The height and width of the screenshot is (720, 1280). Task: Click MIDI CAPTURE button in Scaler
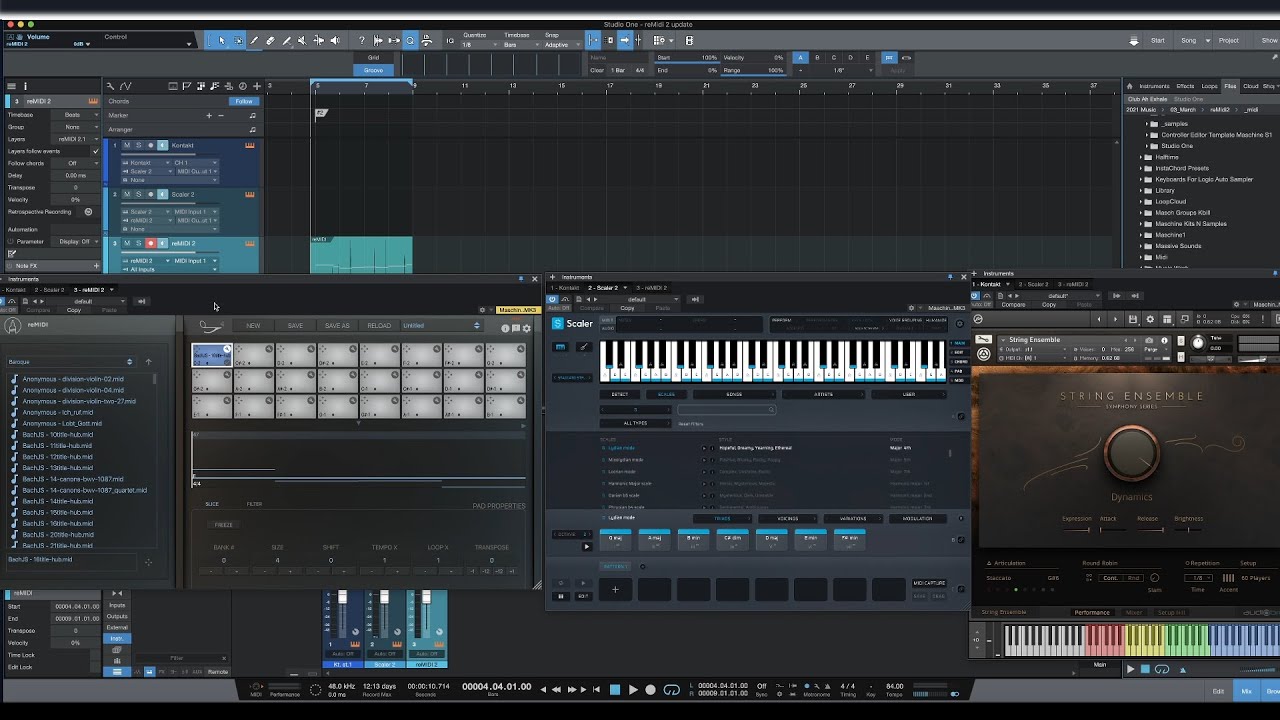point(929,583)
